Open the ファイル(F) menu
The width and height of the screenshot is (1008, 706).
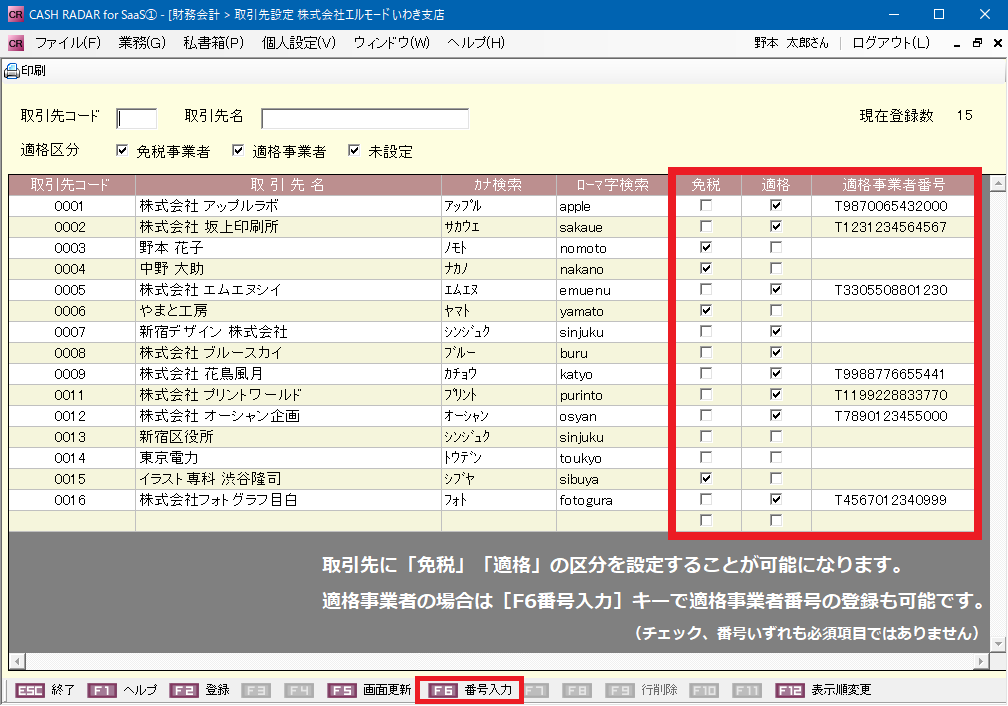(x=68, y=43)
